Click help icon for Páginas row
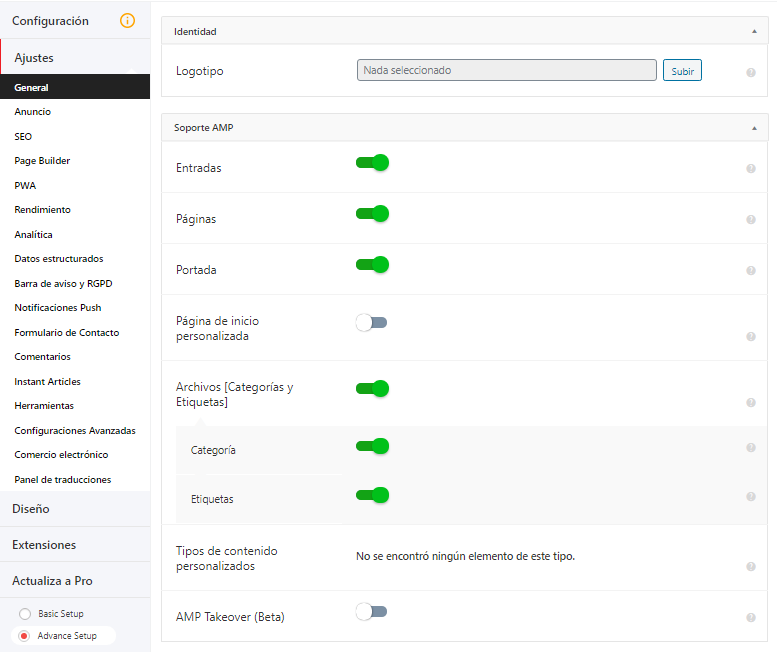Viewport: 777px width, 652px height. pos(750,220)
